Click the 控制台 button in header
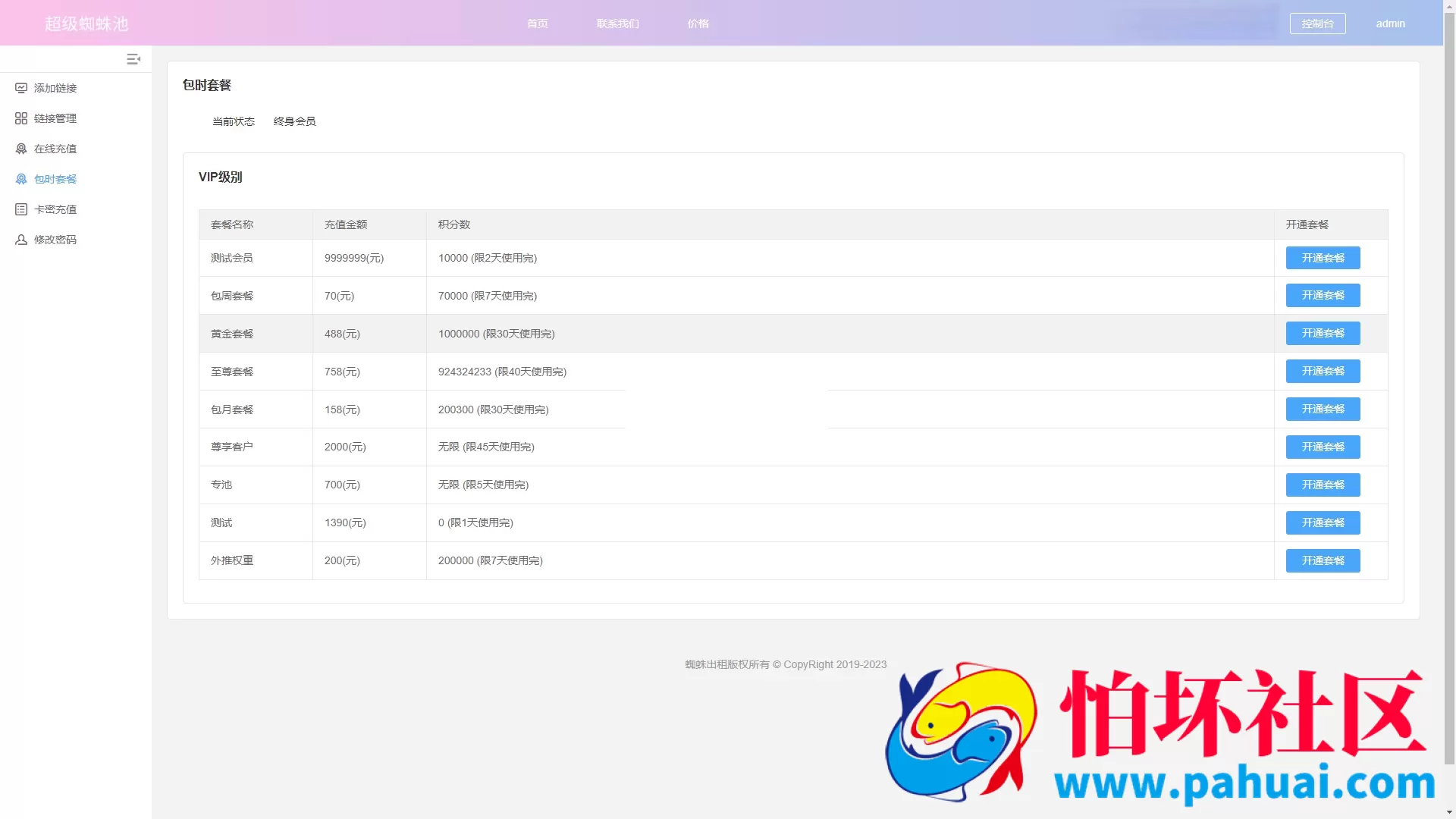1456x819 pixels. click(x=1317, y=24)
